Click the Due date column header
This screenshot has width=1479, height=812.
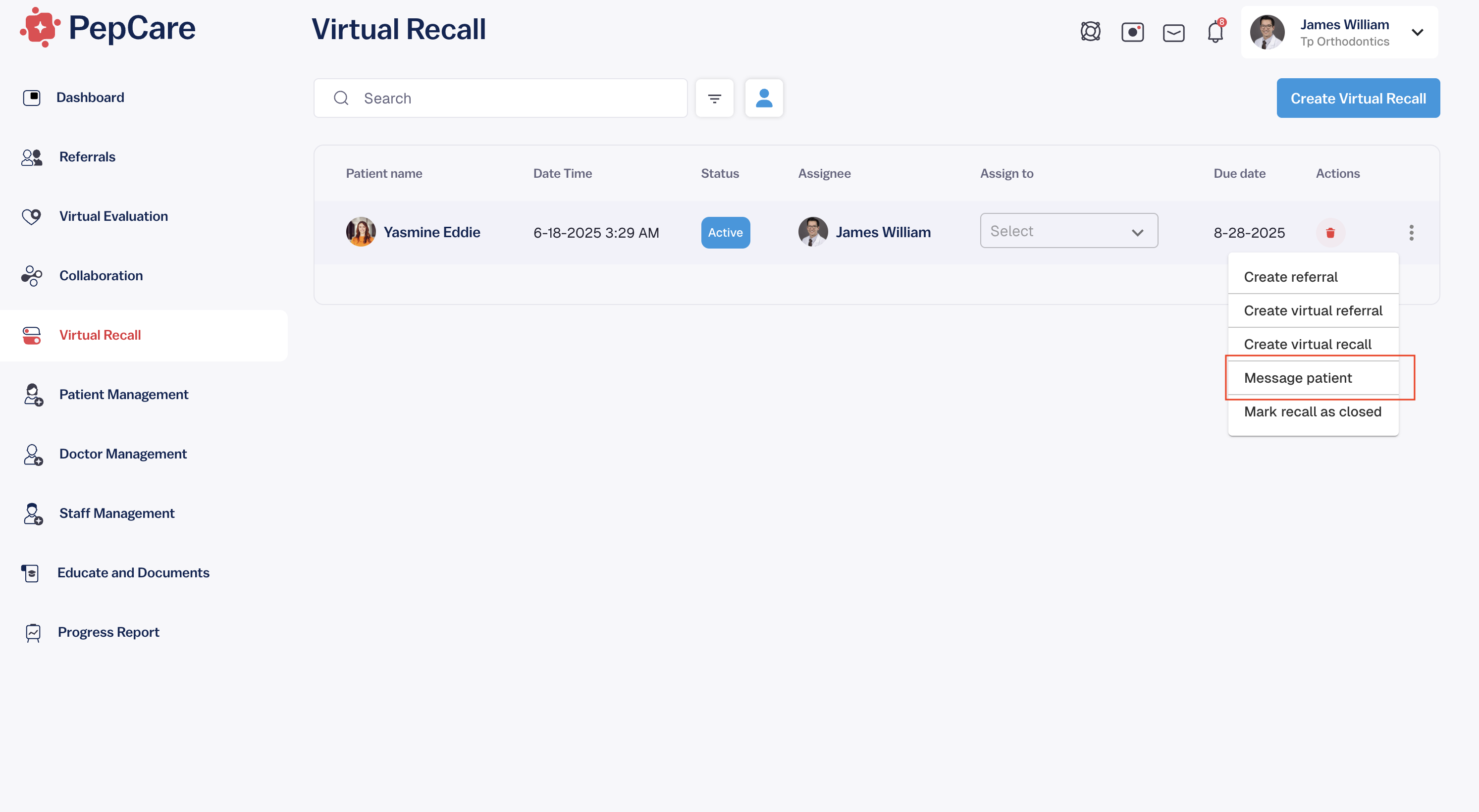click(x=1239, y=173)
